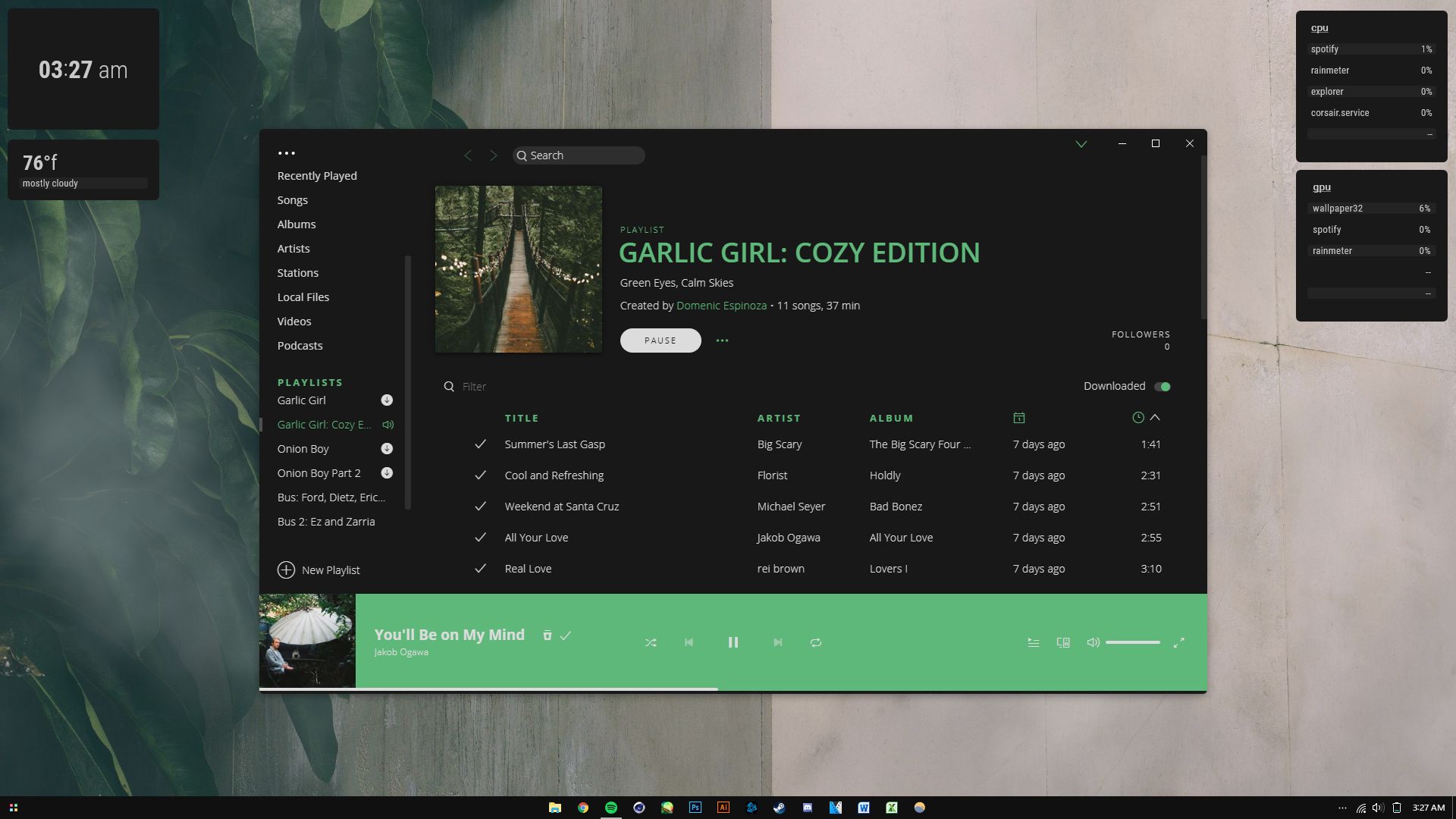Open Domenic Espinoza's profile link
Image resolution: width=1456 pixels, height=819 pixels.
[720, 305]
